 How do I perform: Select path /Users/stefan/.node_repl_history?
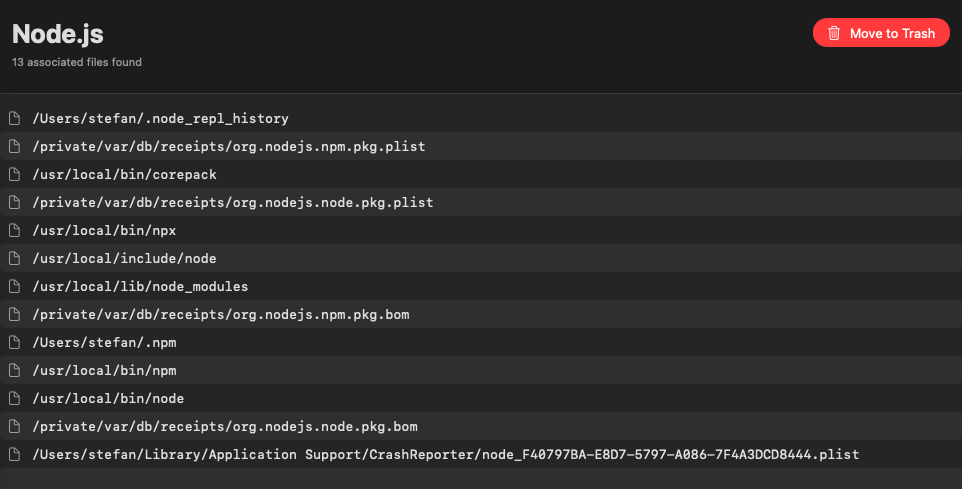click(160, 118)
